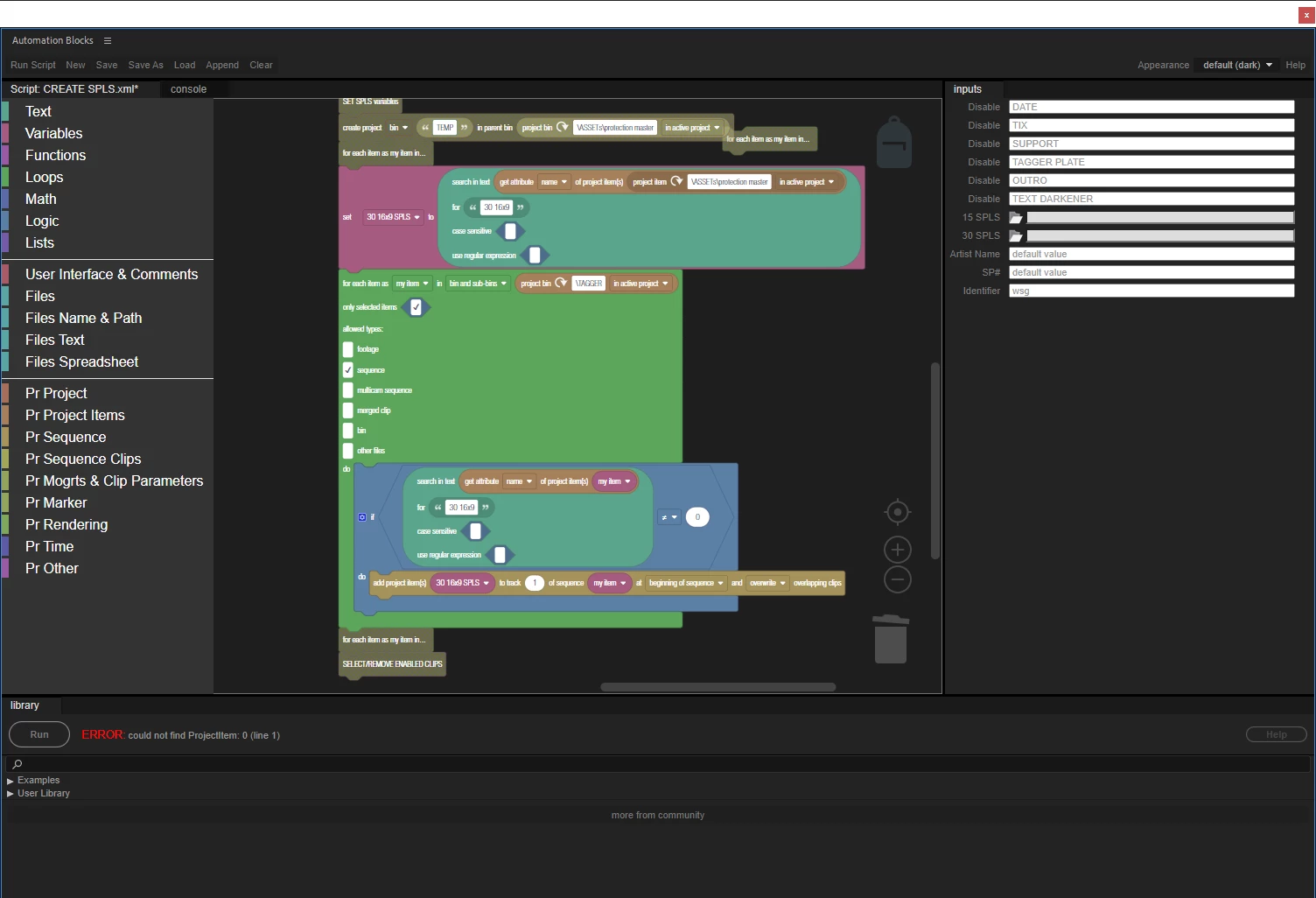
Task: Click the vertical workspace scrollbar
Action: (934, 460)
